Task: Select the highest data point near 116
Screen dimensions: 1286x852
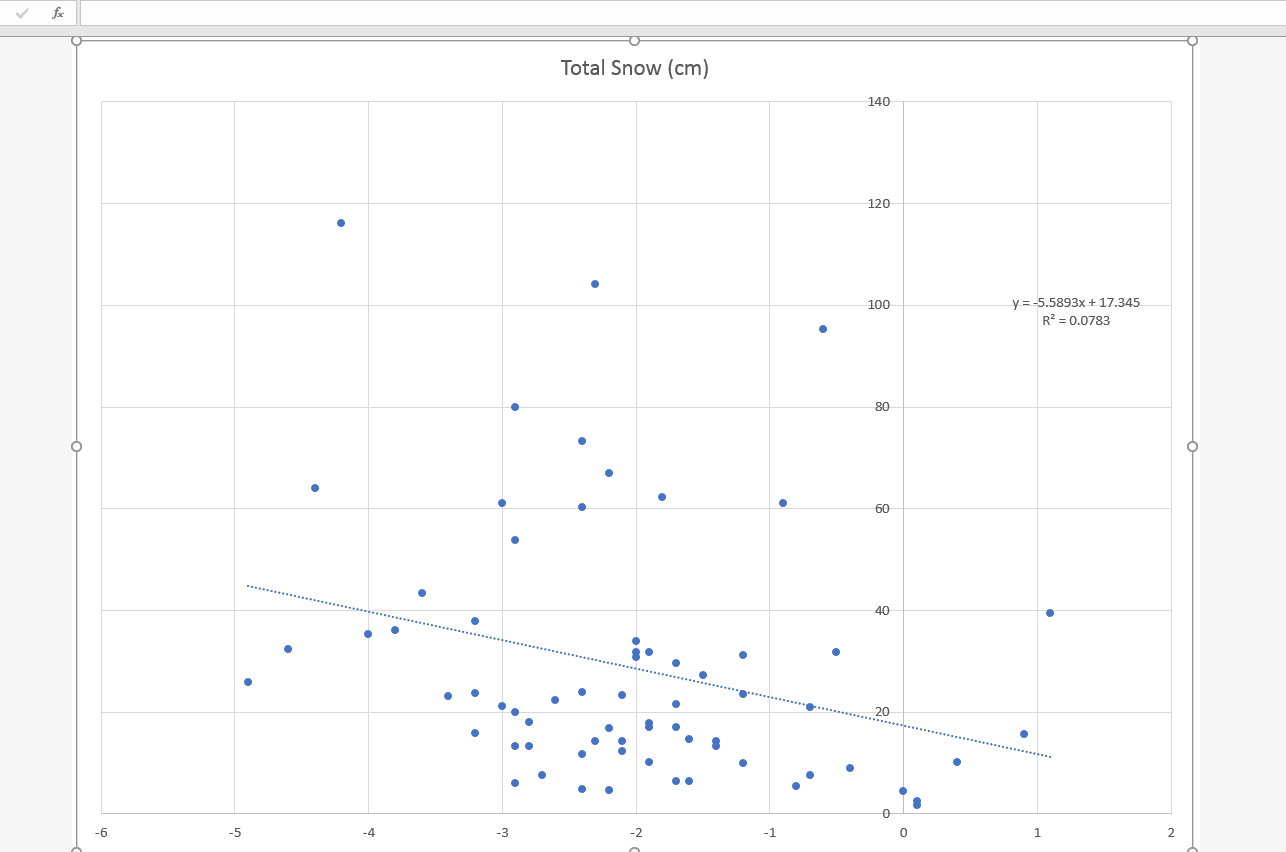Action: (x=341, y=223)
